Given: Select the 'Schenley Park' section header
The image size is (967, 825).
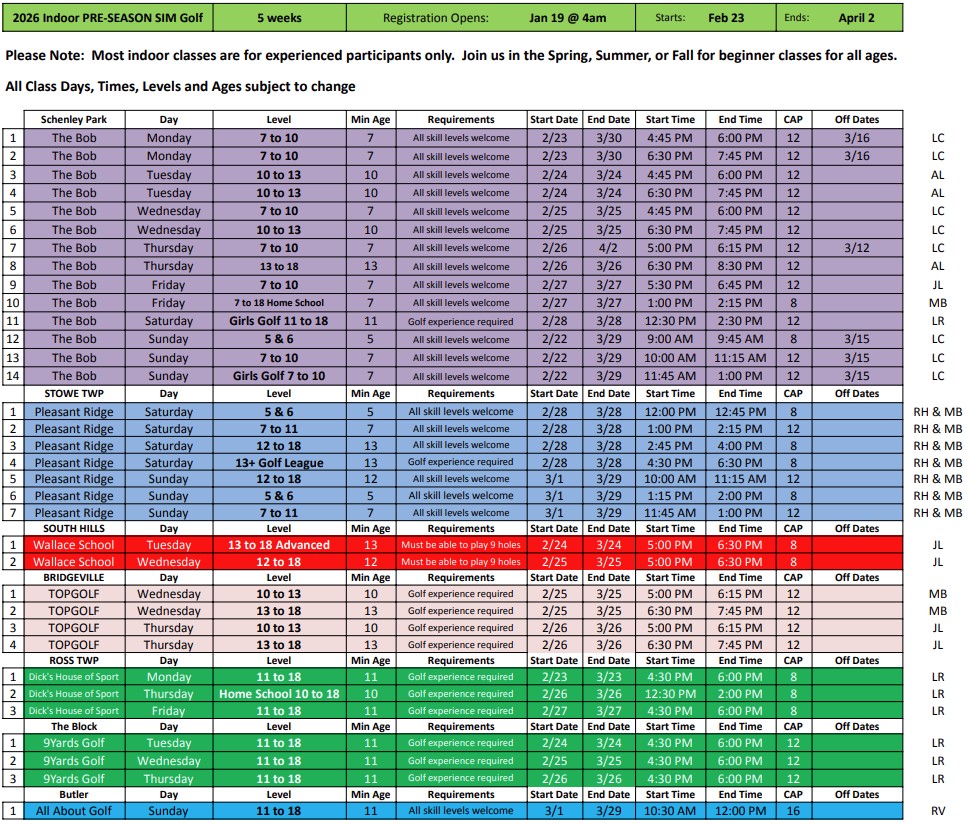Looking at the screenshot, I should (x=74, y=120).
